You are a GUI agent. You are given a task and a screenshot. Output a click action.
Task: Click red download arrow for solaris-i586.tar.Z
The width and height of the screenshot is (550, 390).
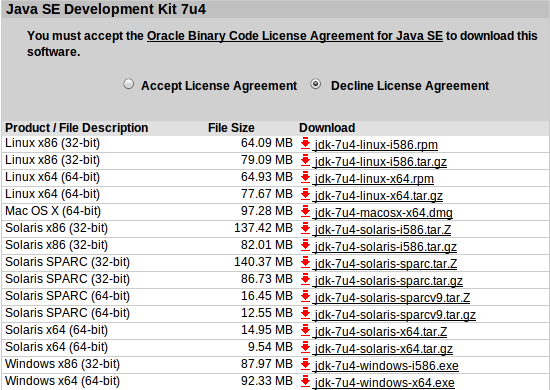click(306, 228)
